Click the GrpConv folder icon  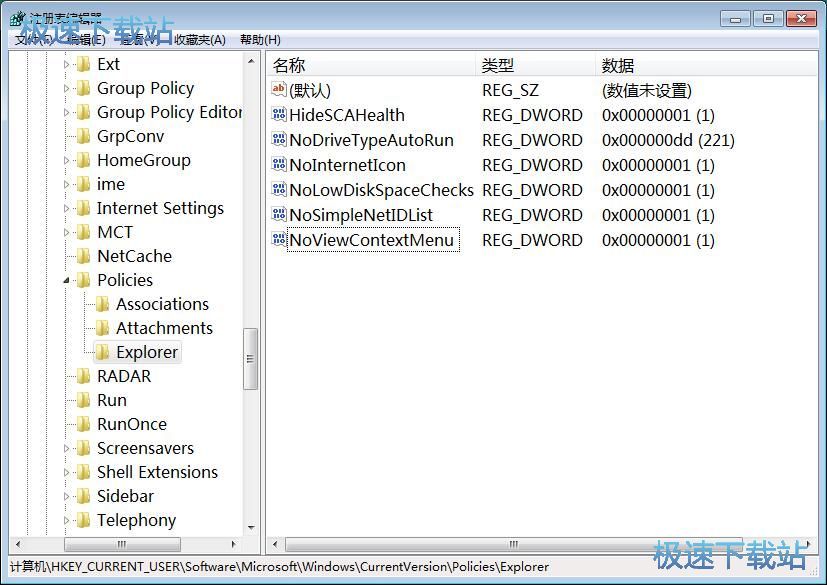83,136
